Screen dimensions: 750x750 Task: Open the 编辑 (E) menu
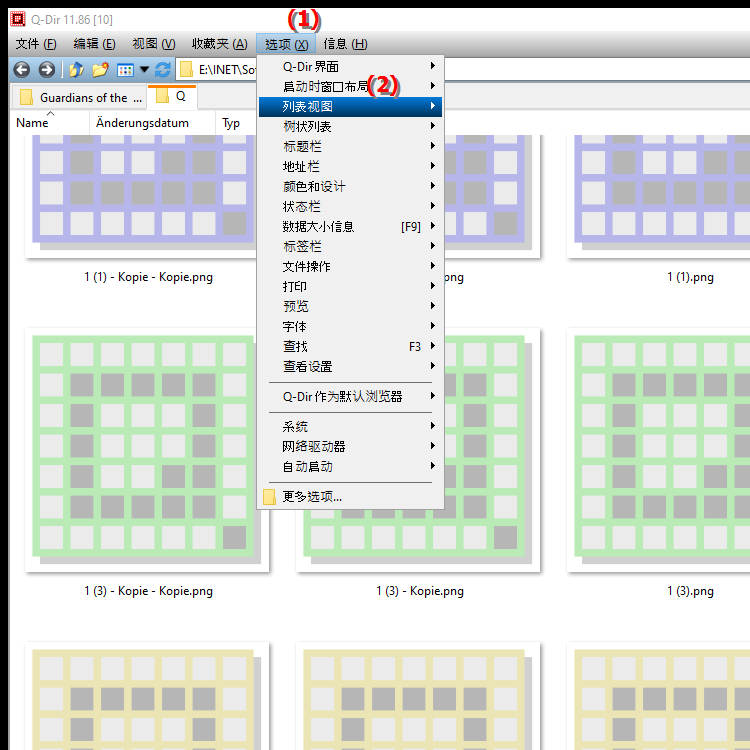tap(94, 44)
